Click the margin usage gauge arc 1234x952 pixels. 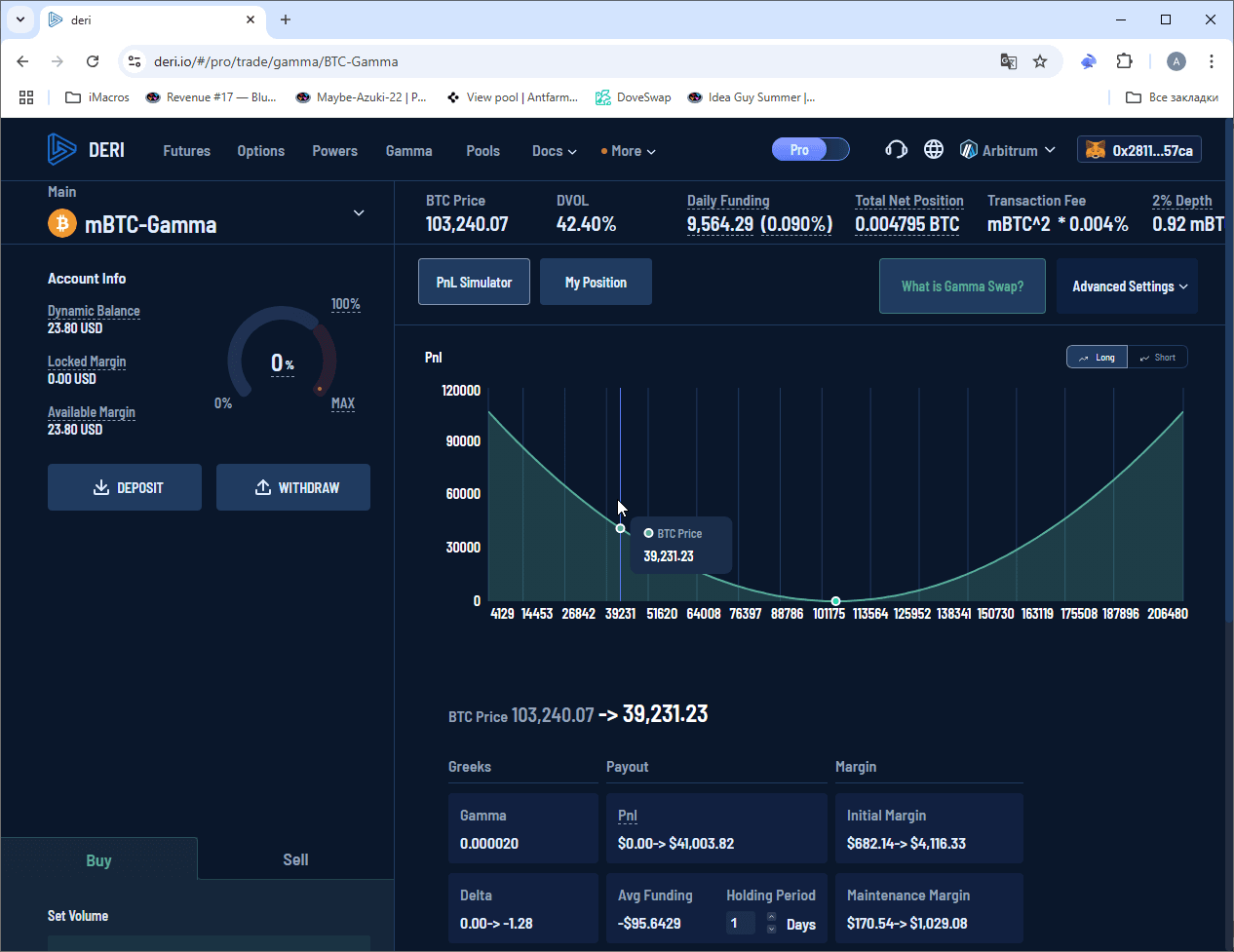click(283, 352)
